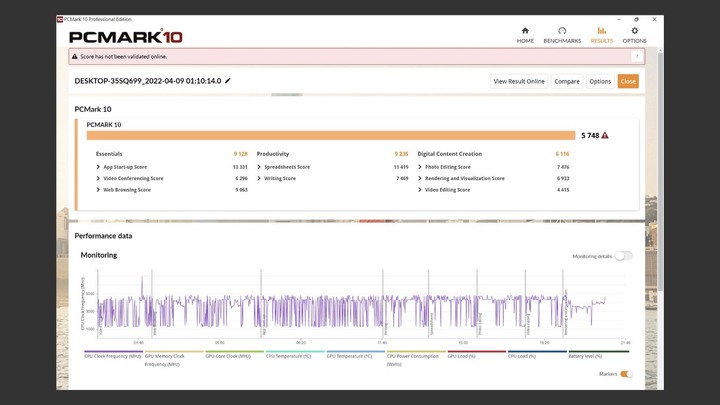720x405 pixels.
Task: Open the Benchmarks gauge icon
Action: 562,31
